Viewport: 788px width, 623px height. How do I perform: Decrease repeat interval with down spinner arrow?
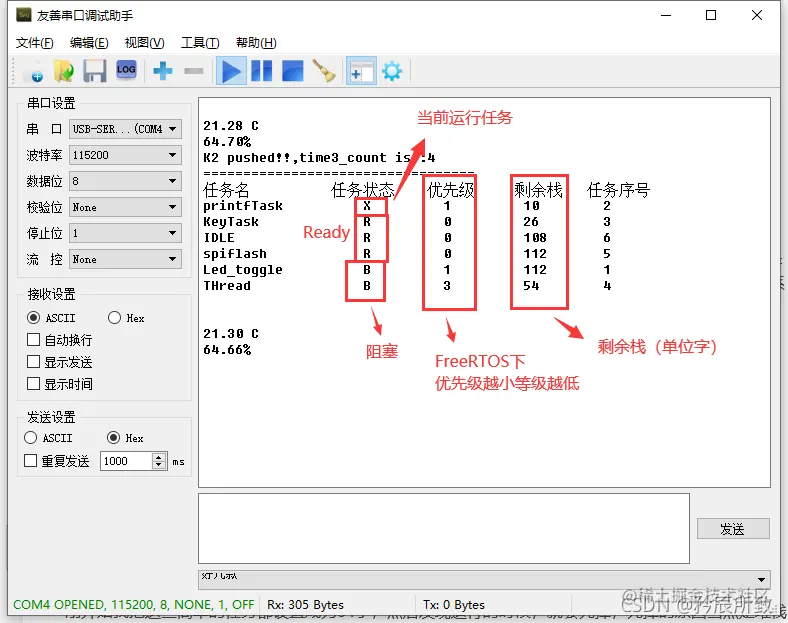coord(159,465)
